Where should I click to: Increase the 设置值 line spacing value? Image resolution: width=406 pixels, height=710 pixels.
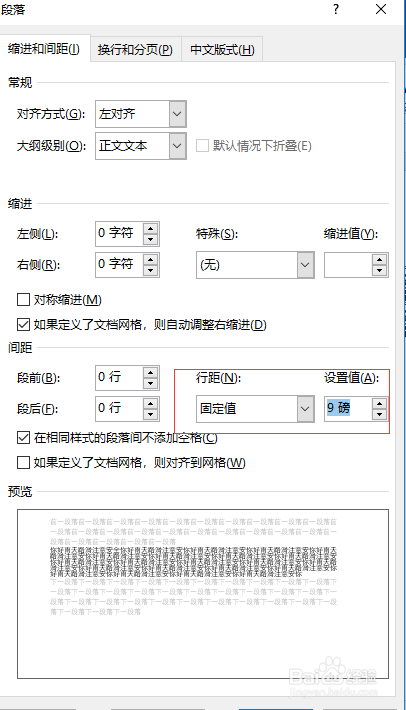pos(380,403)
